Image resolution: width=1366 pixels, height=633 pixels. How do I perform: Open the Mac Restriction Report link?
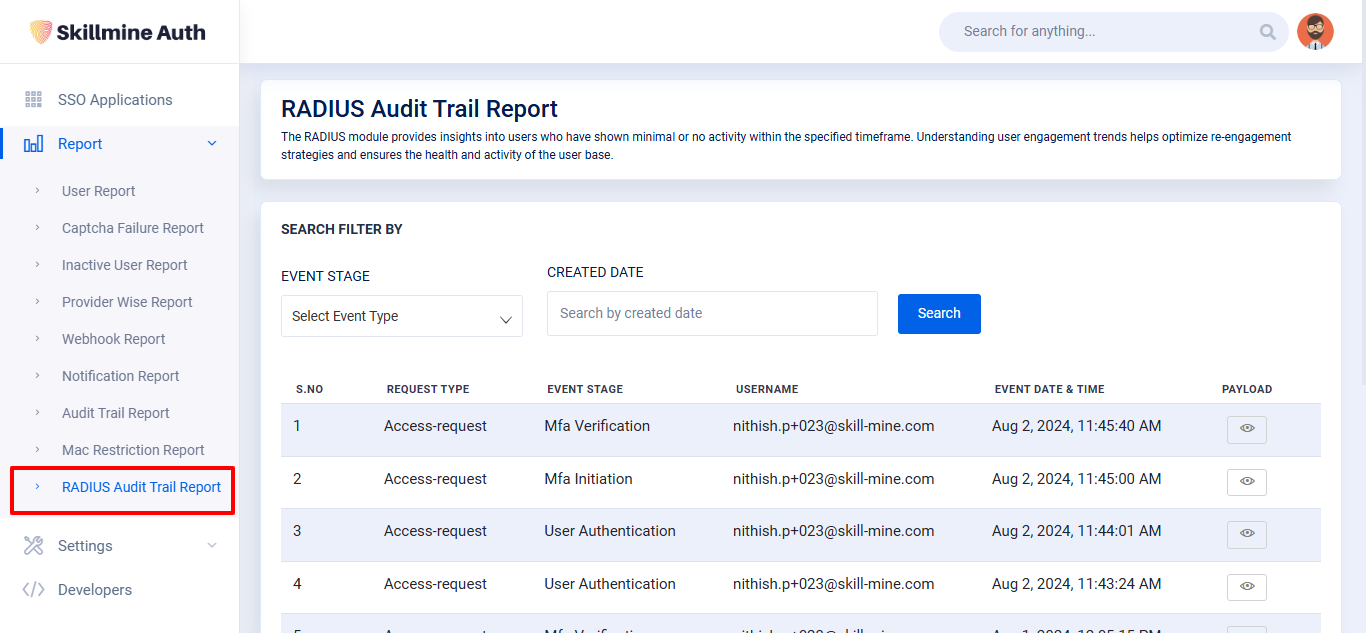[133, 450]
